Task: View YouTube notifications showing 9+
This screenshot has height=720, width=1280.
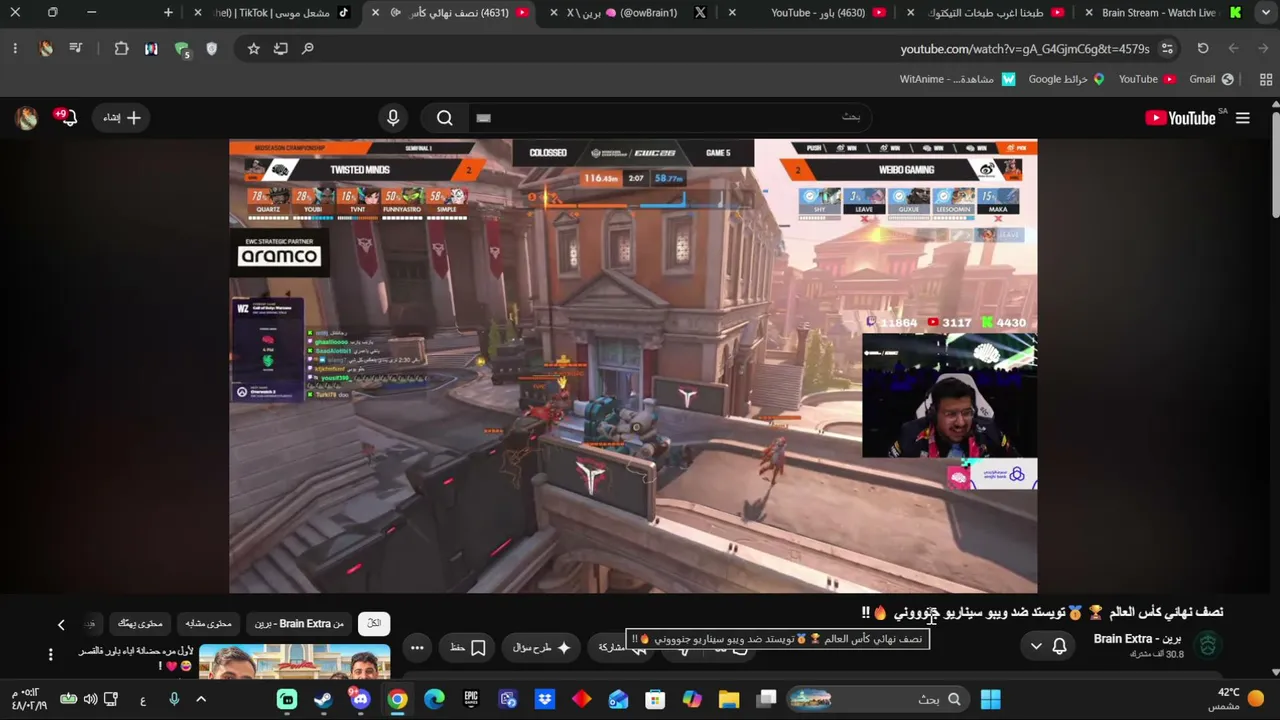Action: (x=66, y=117)
